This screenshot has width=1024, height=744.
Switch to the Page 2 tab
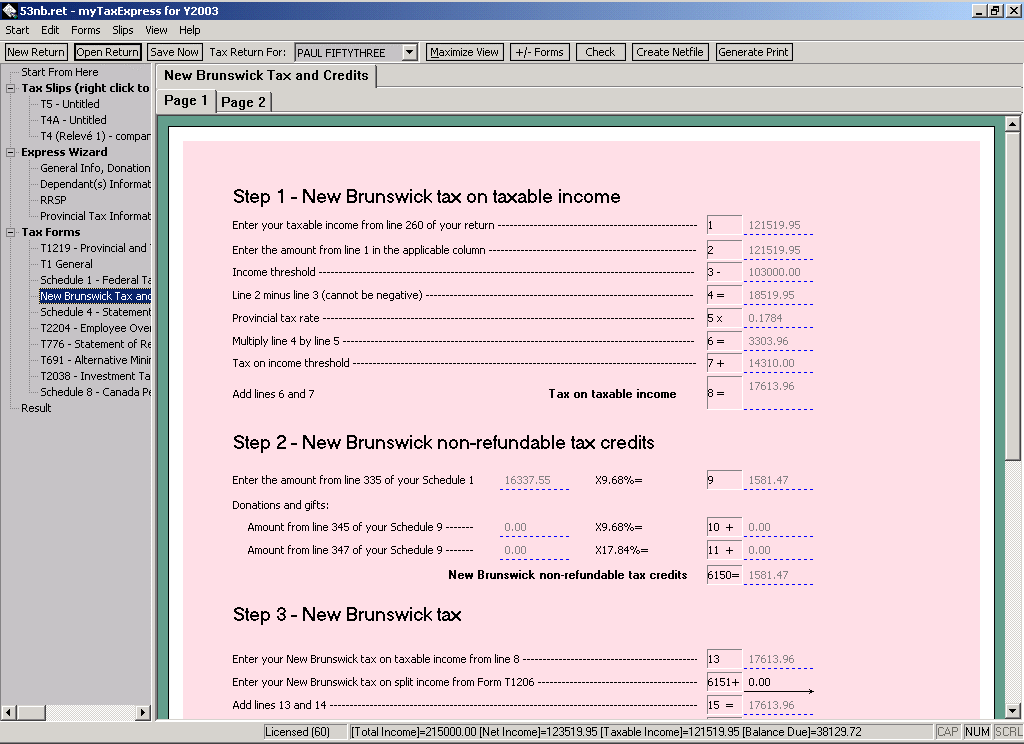pyautogui.click(x=243, y=102)
